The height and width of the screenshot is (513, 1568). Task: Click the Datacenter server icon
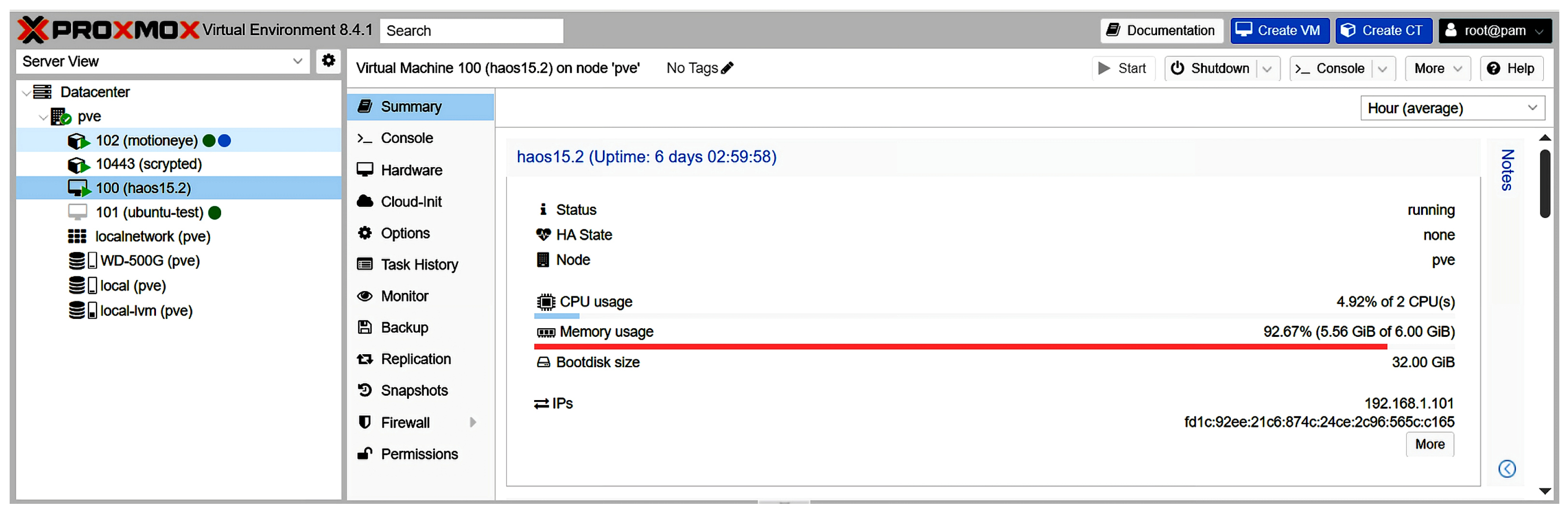(x=42, y=92)
